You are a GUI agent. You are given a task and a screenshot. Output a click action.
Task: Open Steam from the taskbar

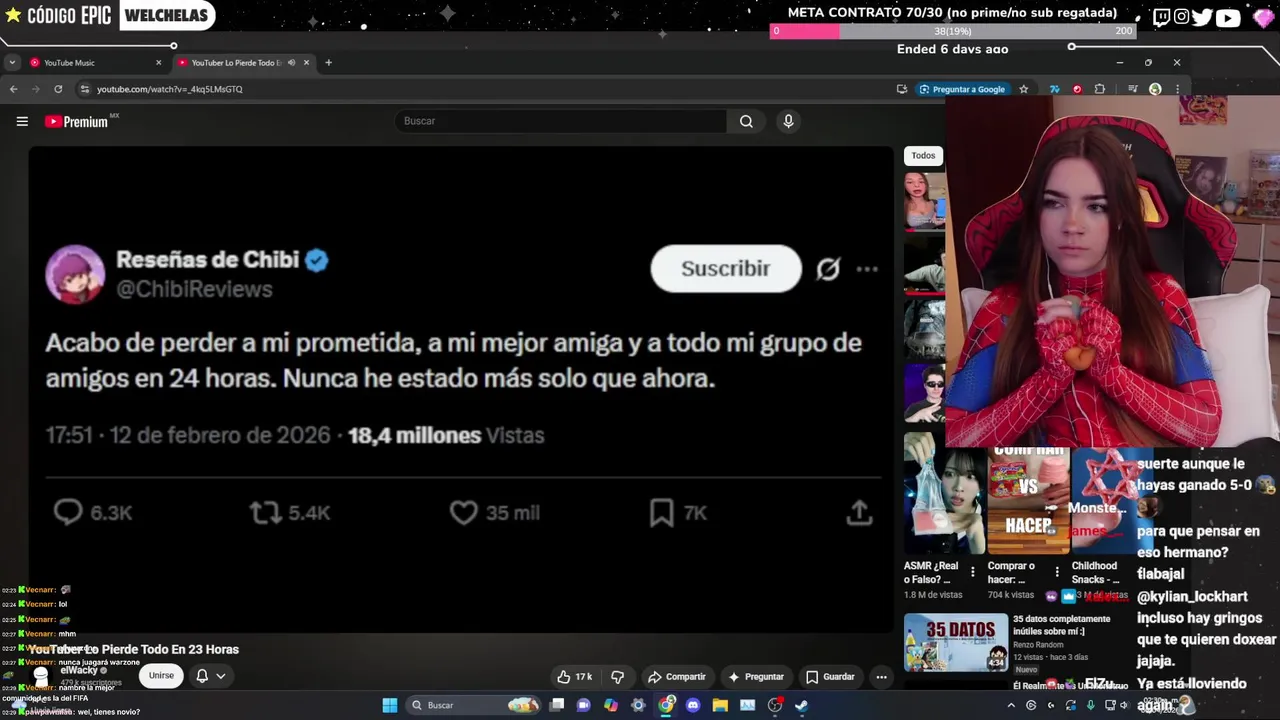coord(801,705)
